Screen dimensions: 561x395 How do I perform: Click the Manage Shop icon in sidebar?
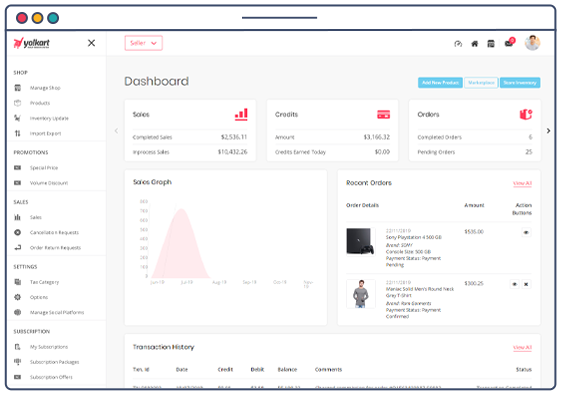point(18,88)
